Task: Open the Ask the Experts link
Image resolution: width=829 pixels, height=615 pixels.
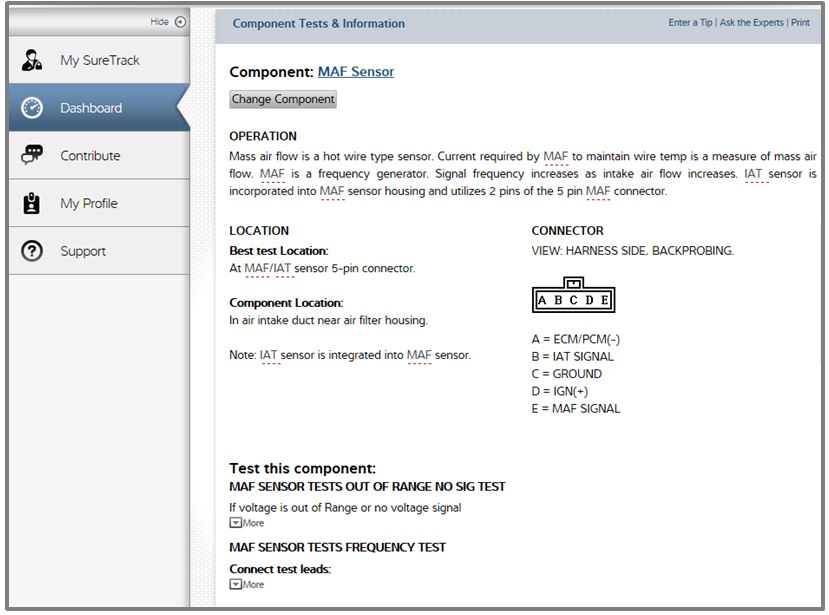Action: click(x=751, y=23)
